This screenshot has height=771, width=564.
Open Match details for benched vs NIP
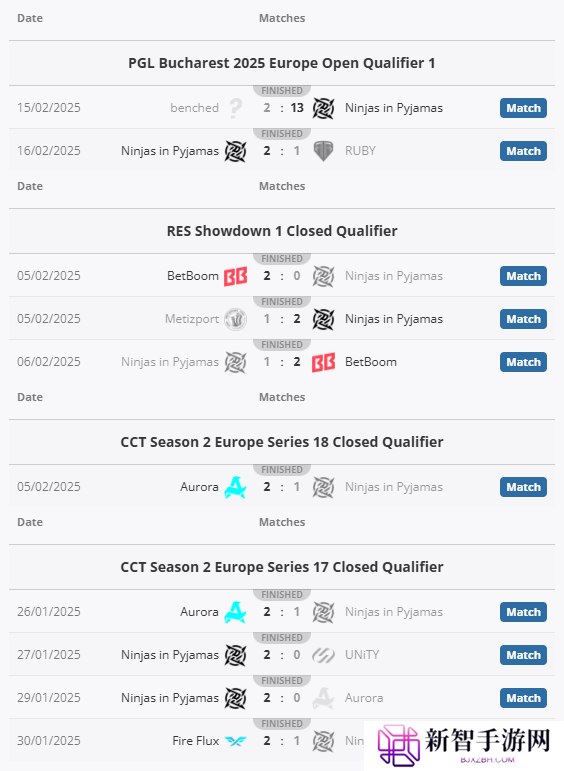(x=523, y=108)
